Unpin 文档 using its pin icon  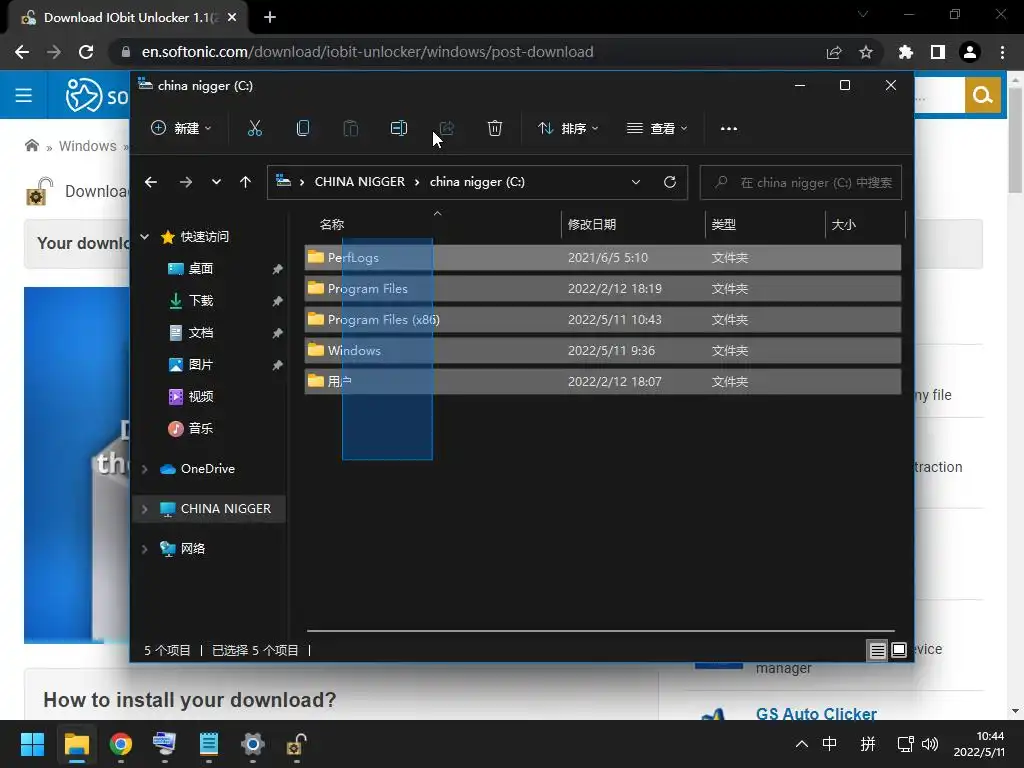click(x=278, y=333)
